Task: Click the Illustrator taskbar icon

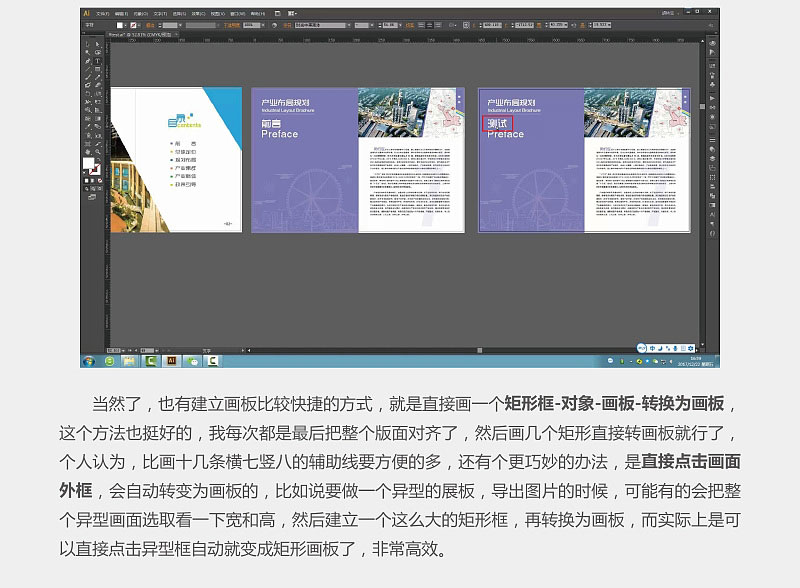Action: click(171, 361)
